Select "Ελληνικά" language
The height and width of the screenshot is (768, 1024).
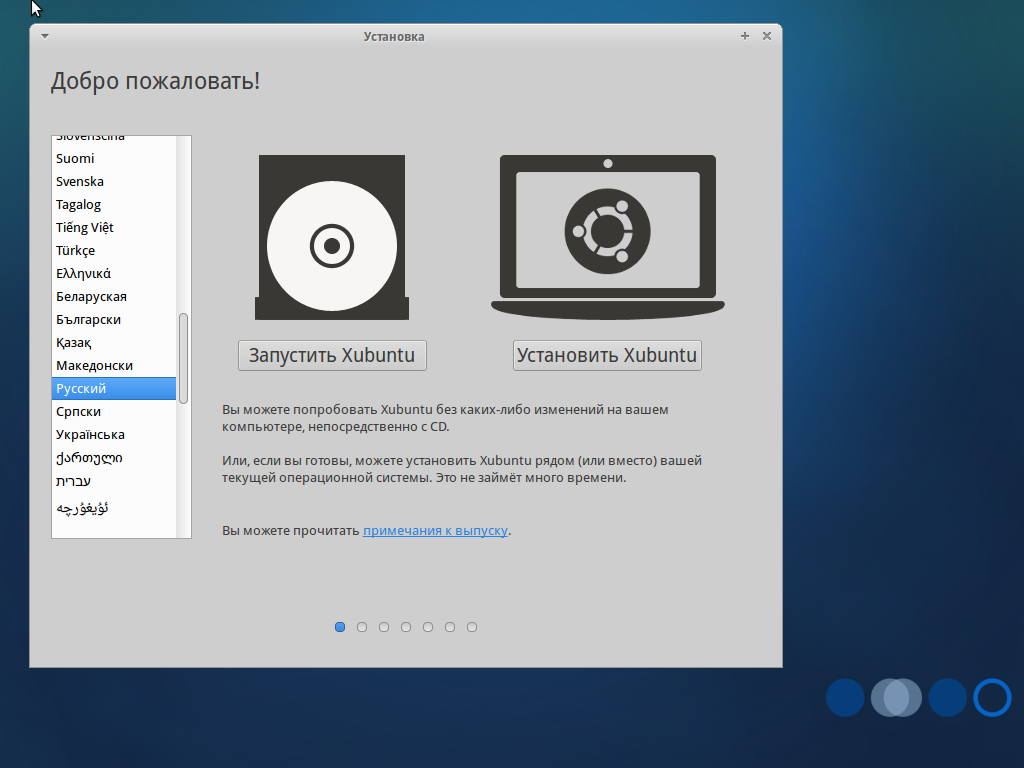pos(83,273)
